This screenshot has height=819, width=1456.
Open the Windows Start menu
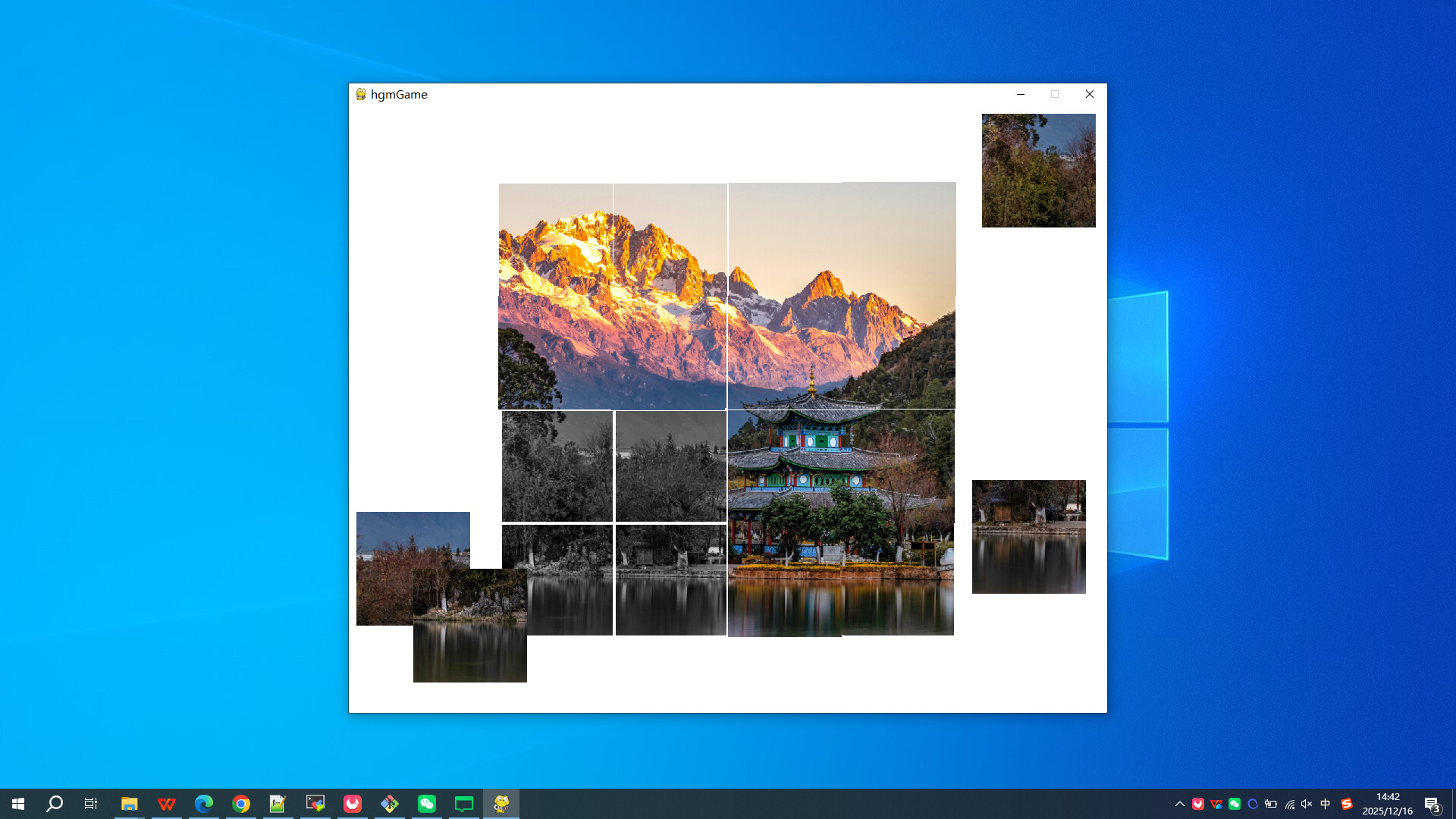click(x=17, y=803)
